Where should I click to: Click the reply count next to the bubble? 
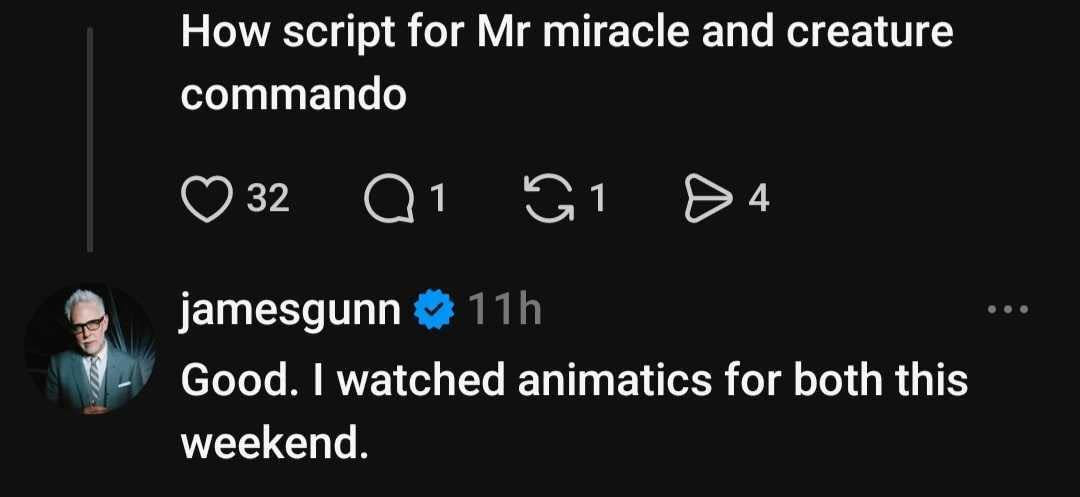436,199
